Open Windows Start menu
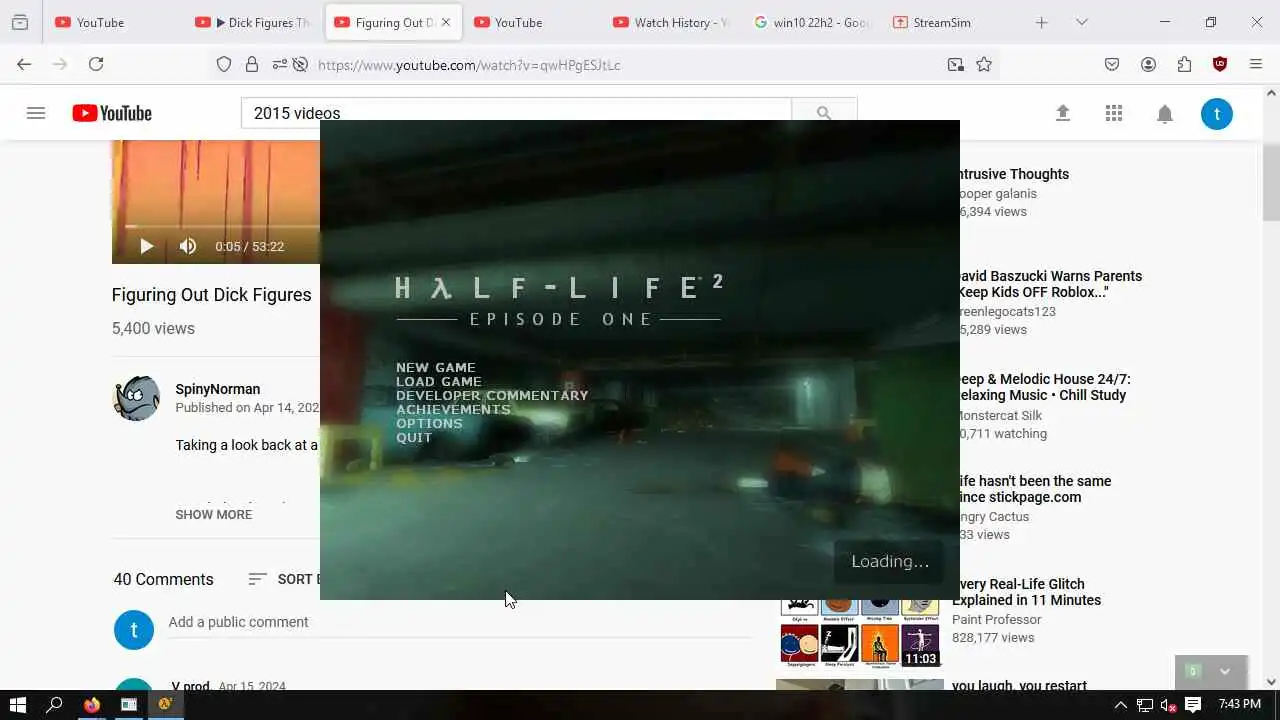Image resolution: width=1280 pixels, height=720 pixels. (17, 705)
